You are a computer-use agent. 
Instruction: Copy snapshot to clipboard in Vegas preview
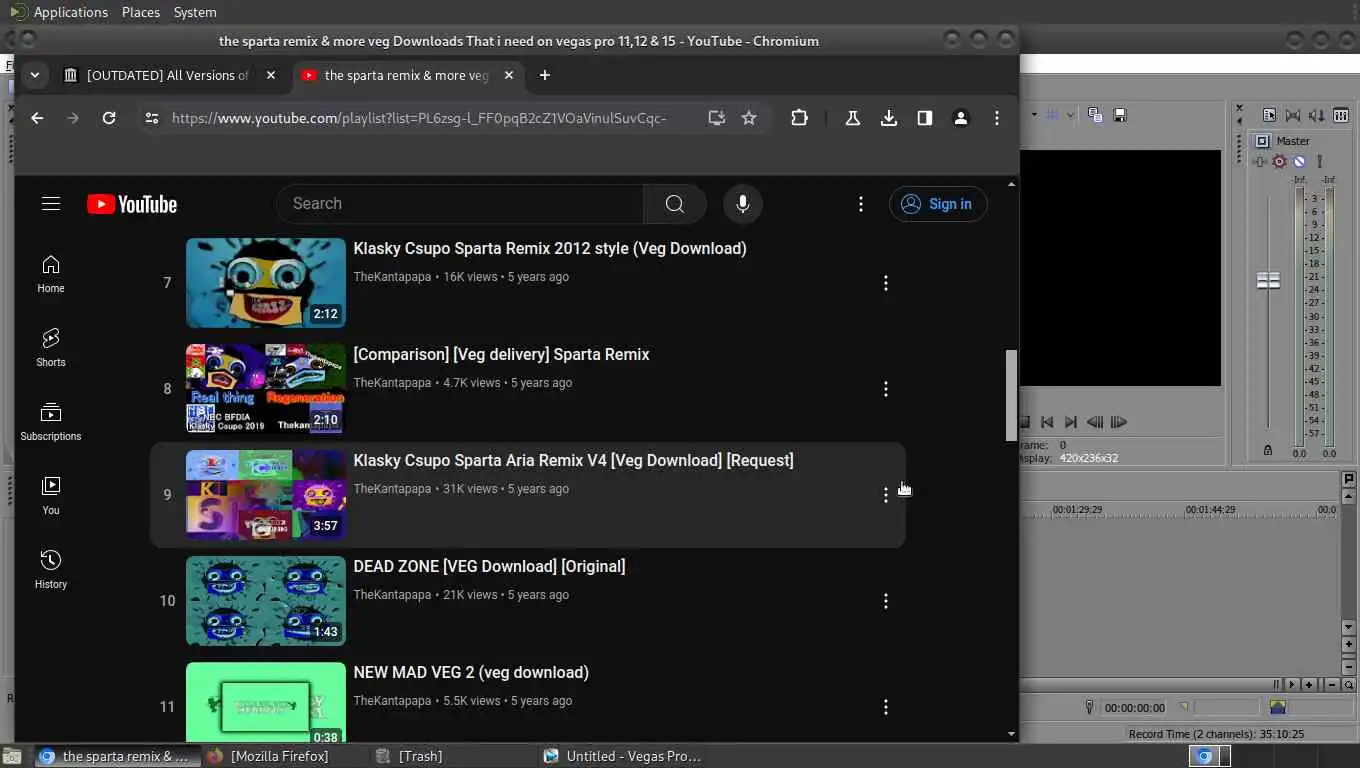1095,115
